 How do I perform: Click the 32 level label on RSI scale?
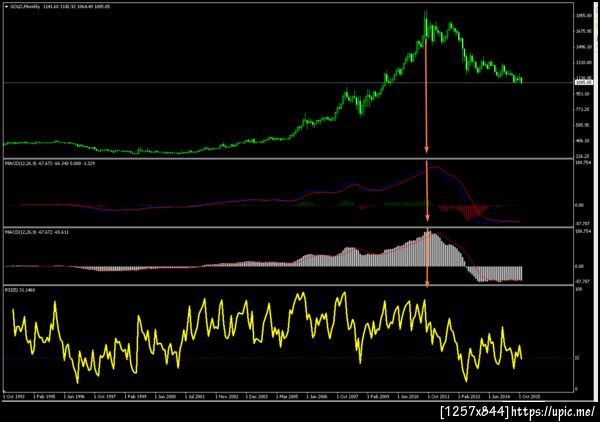pyautogui.click(x=577, y=358)
